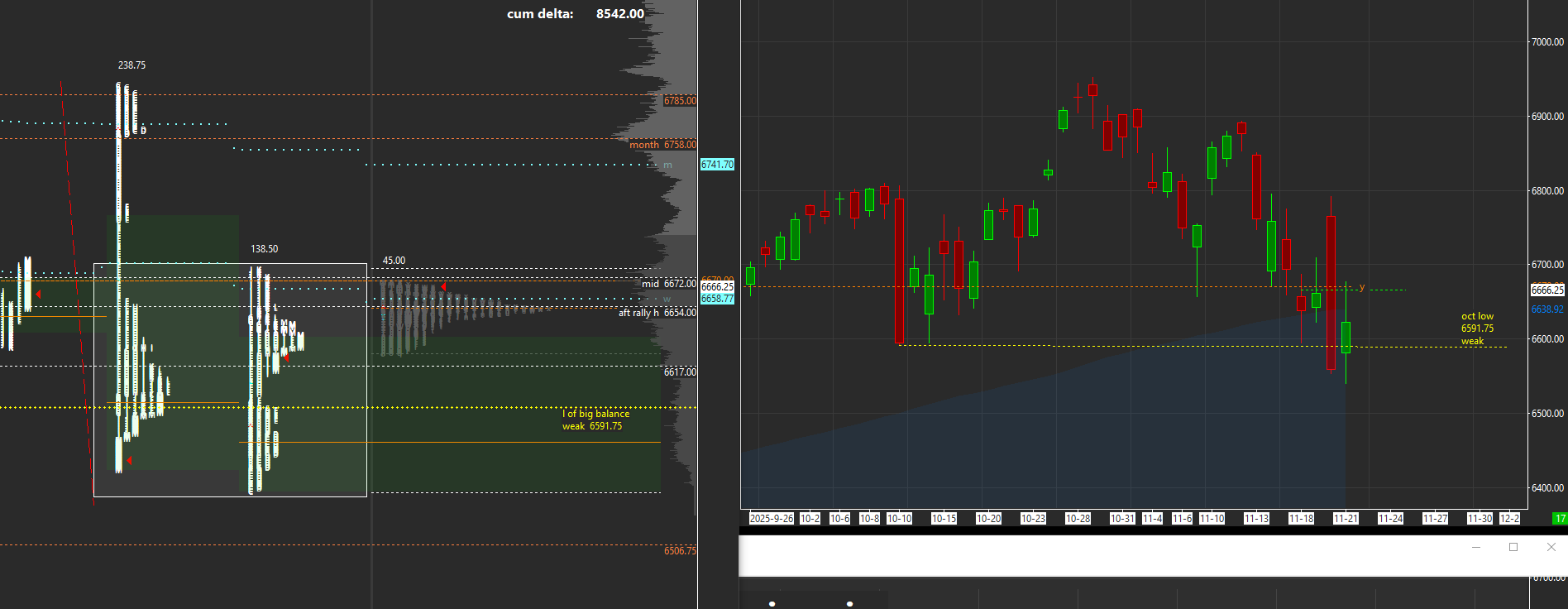Click the 6500.00 price axis label

click(1547, 414)
